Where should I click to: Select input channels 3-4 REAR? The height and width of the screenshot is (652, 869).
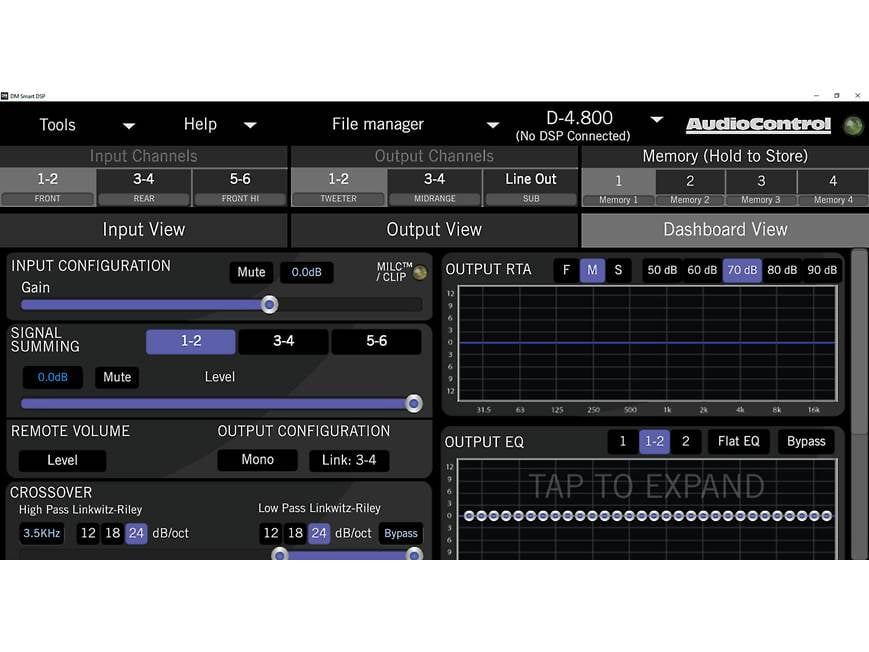point(144,187)
